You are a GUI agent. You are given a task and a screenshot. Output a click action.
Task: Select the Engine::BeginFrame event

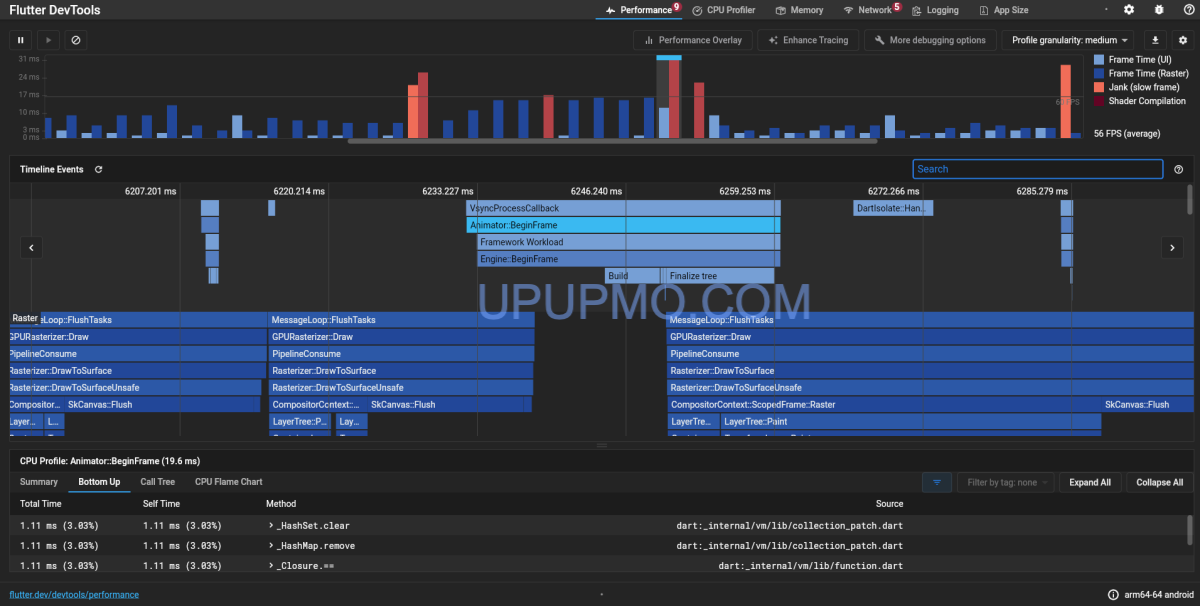tap(628, 259)
